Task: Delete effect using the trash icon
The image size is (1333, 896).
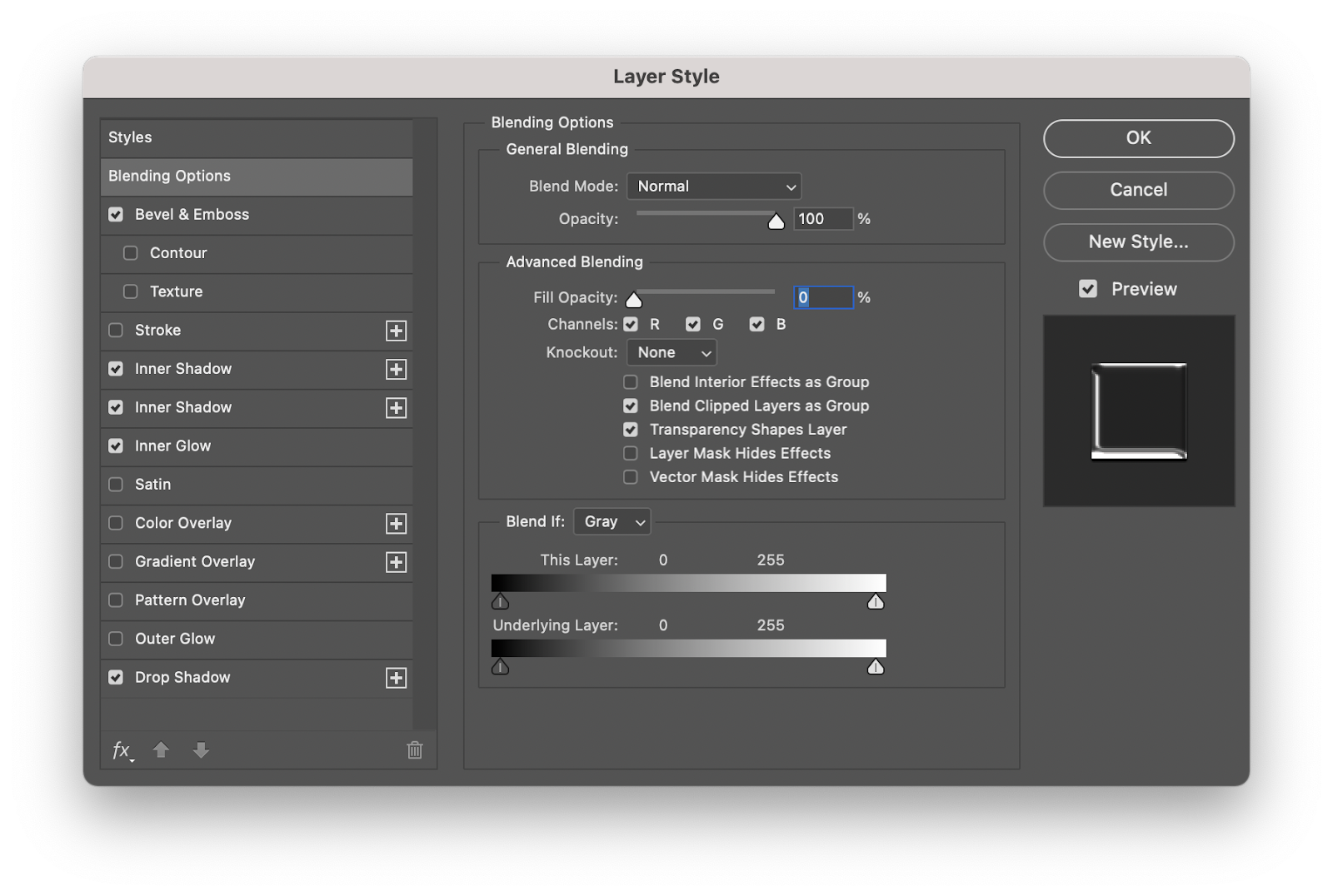Action: [x=415, y=750]
